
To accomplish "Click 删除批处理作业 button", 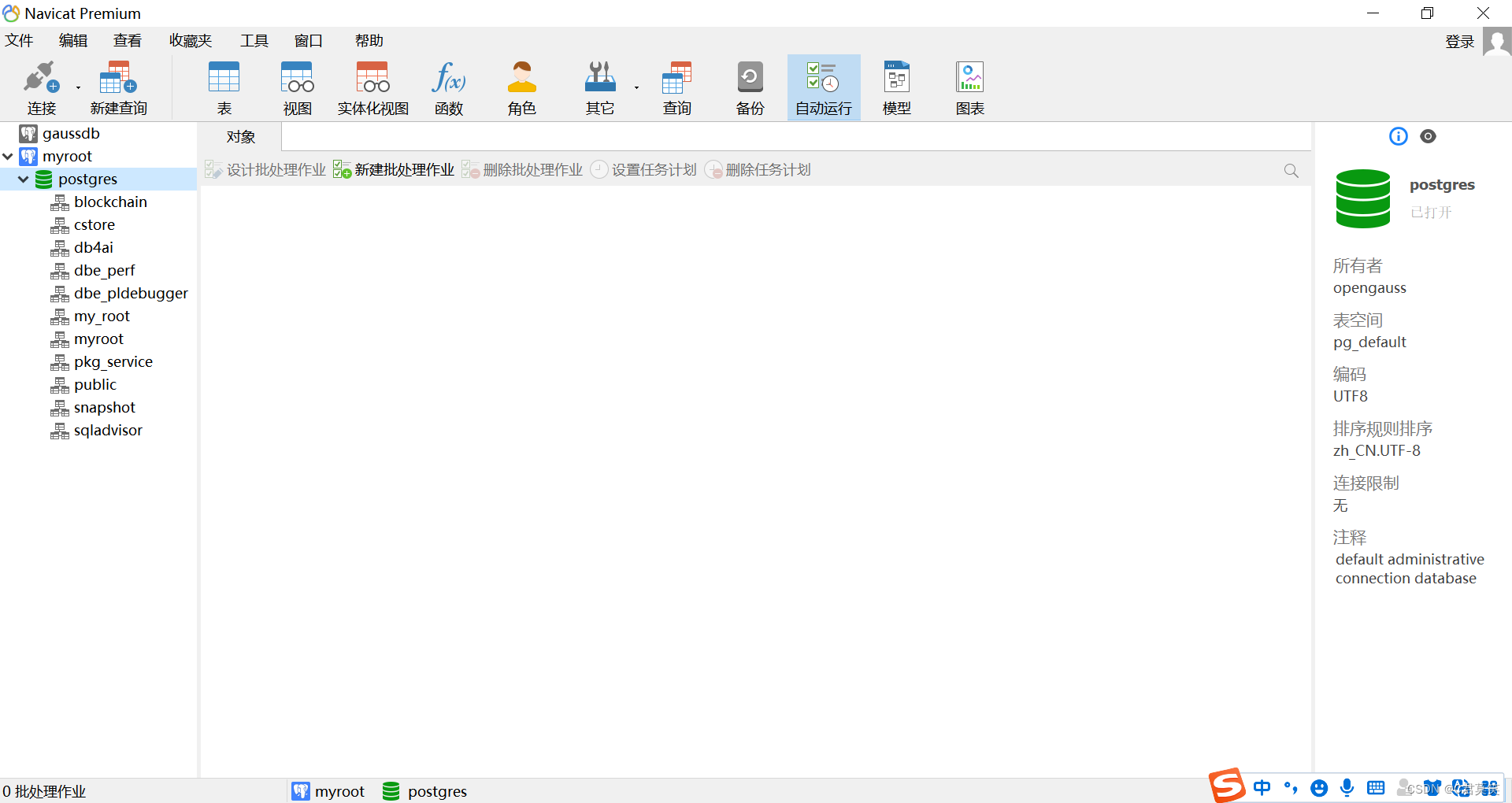I will pos(522,169).
